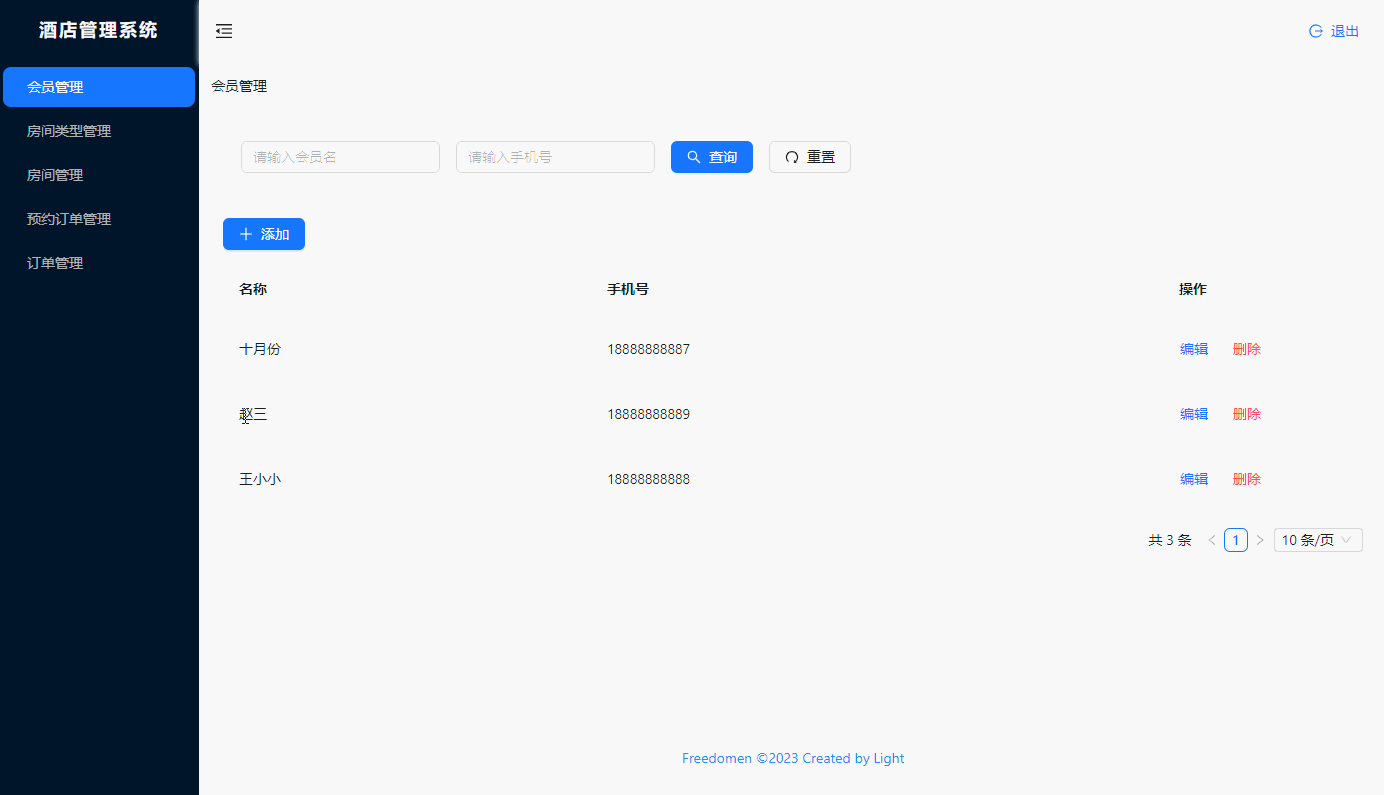Click the 重置 reset button
The width and height of the screenshot is (1384, 795).
tap(810, 157)
